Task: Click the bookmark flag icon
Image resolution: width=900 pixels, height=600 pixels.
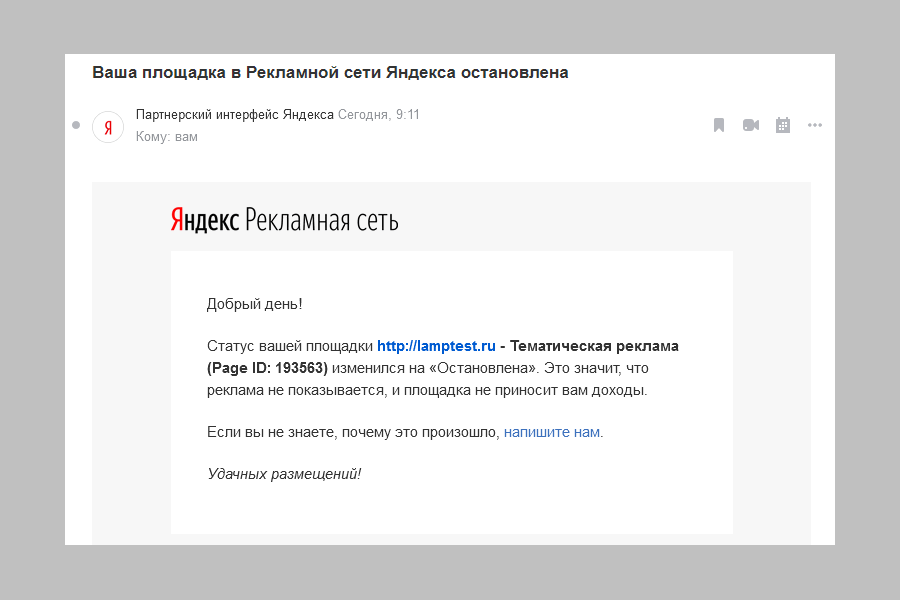Action: coord(718,125)
